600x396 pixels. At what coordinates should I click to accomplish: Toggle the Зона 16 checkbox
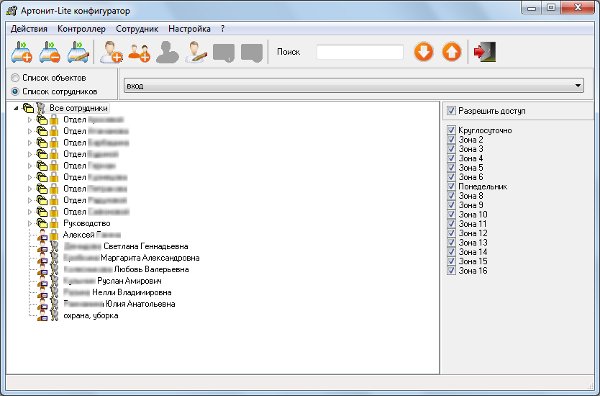click(452, 271)
